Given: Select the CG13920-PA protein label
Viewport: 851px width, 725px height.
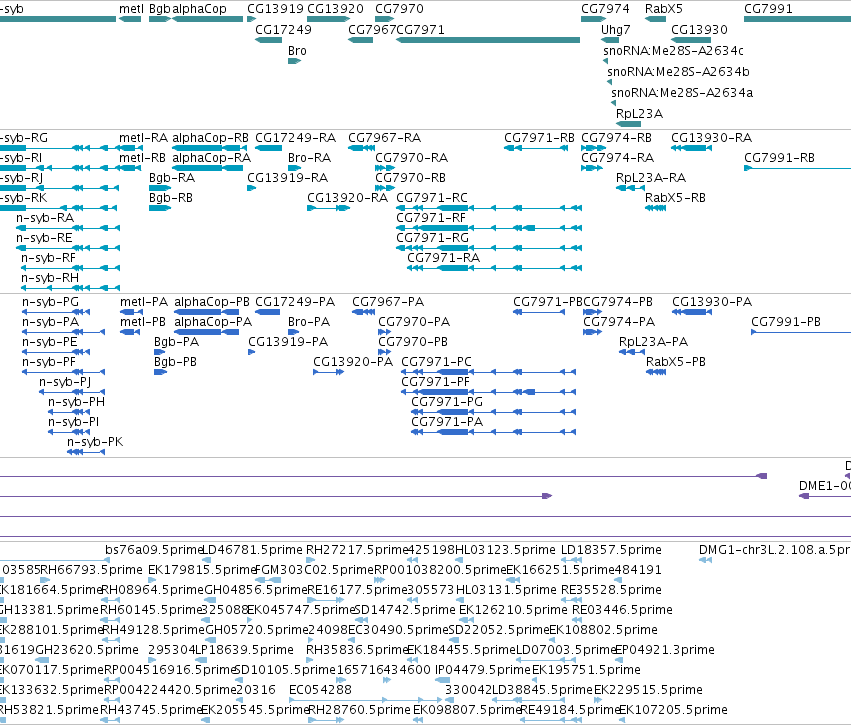Looking at the screenshot, I should [x=353, y=362].
